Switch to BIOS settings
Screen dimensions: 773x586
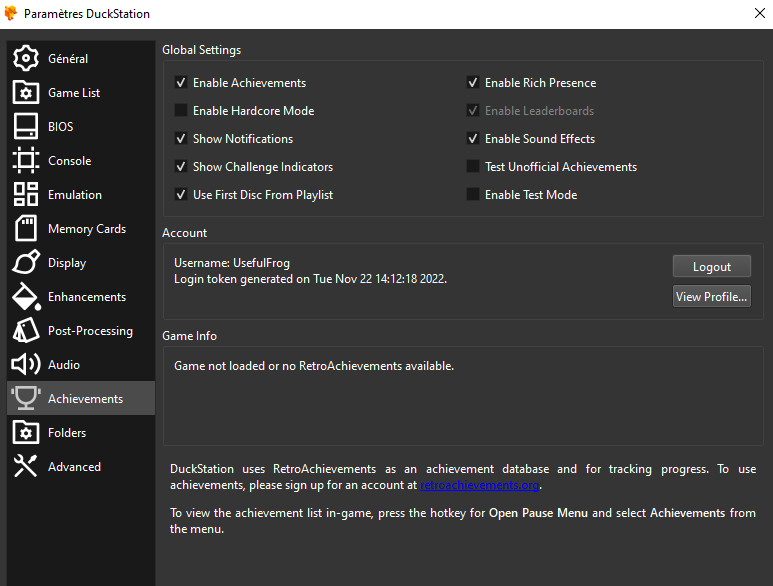coord(81,126)
